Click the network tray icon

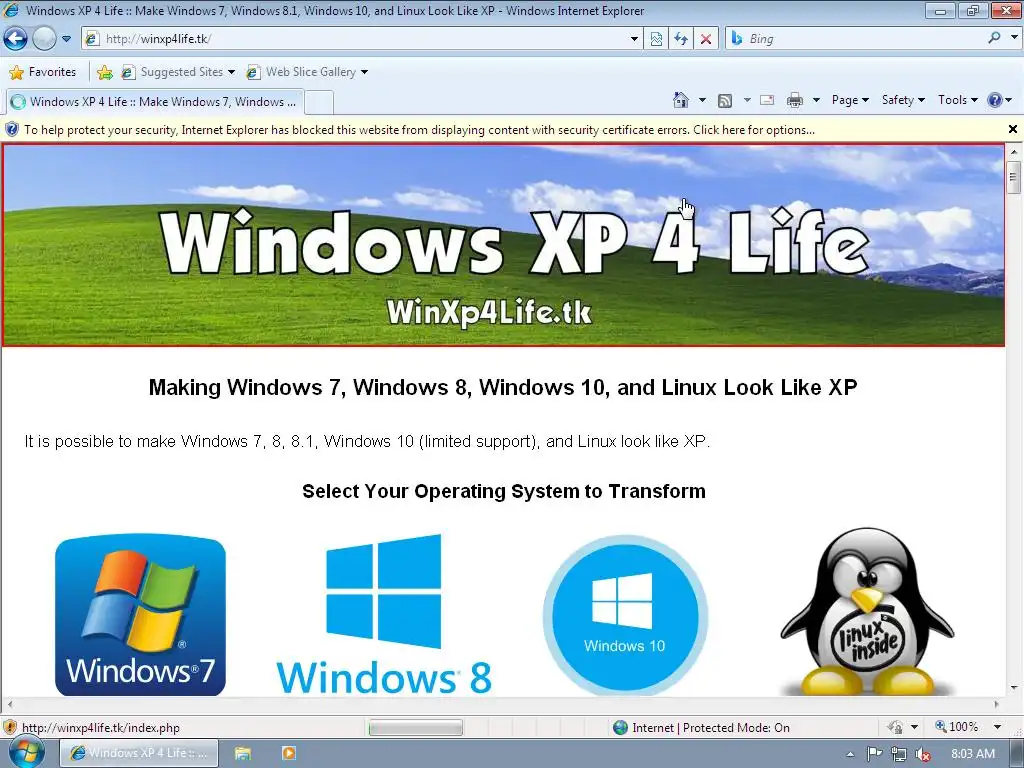899,754
